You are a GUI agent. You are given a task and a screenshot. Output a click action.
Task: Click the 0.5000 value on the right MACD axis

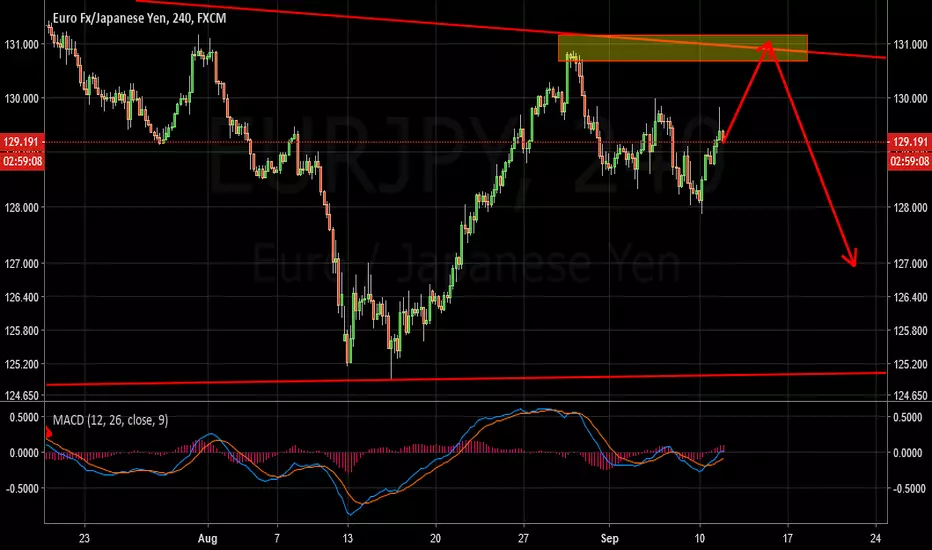coord(909,417)
